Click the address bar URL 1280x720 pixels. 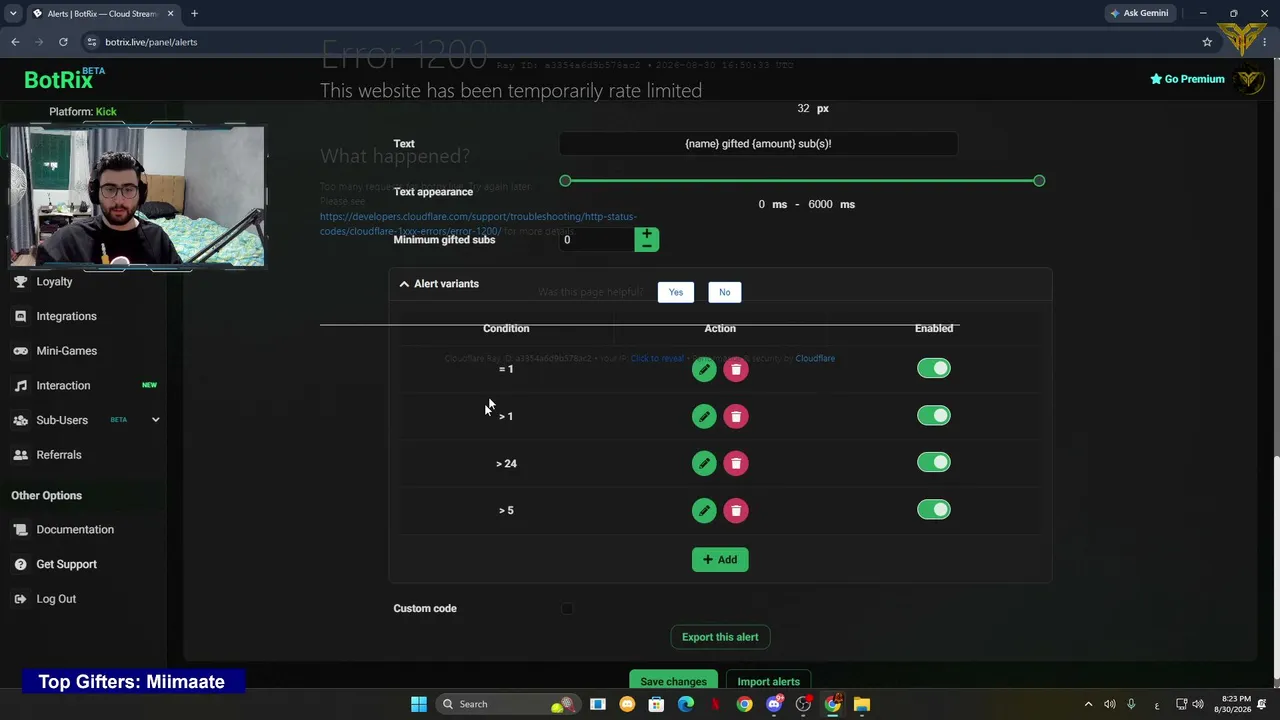tap(151, 42)
